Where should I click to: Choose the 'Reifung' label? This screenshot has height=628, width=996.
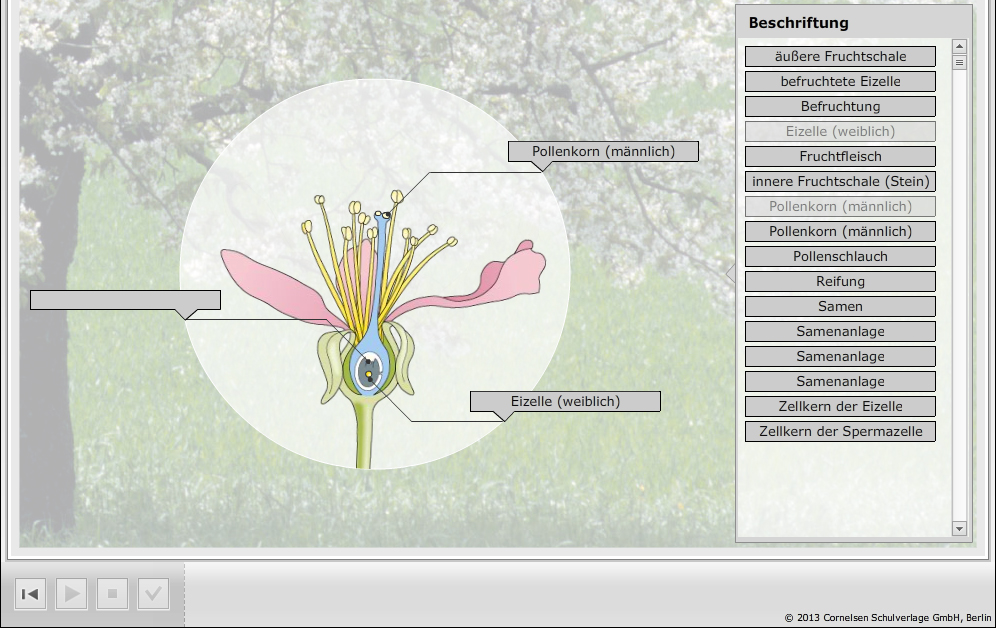point(840,282)
